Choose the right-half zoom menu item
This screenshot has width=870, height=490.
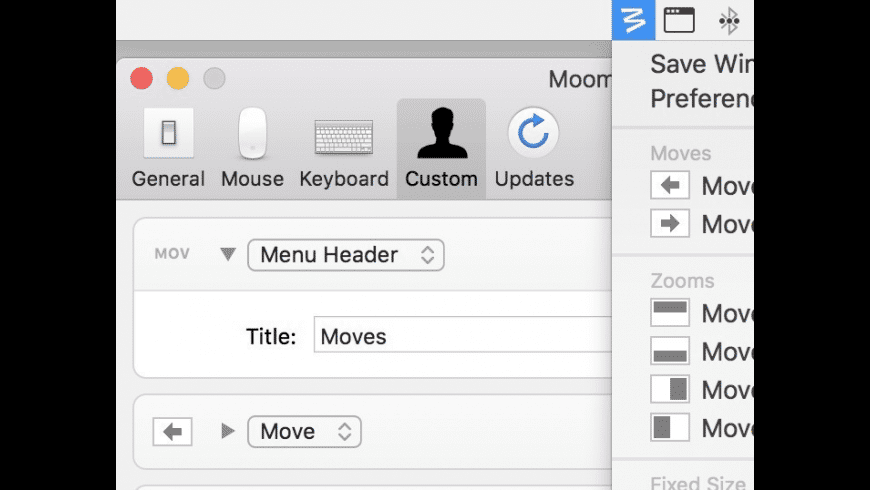[702, 389]
